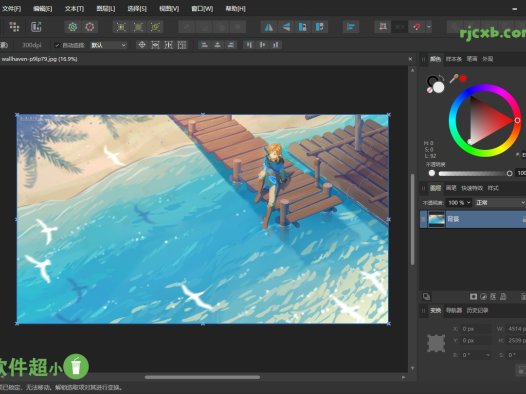Click the swap colors curved arrow
This screenshot has width=526, height=394.
[x=442, y=78]
